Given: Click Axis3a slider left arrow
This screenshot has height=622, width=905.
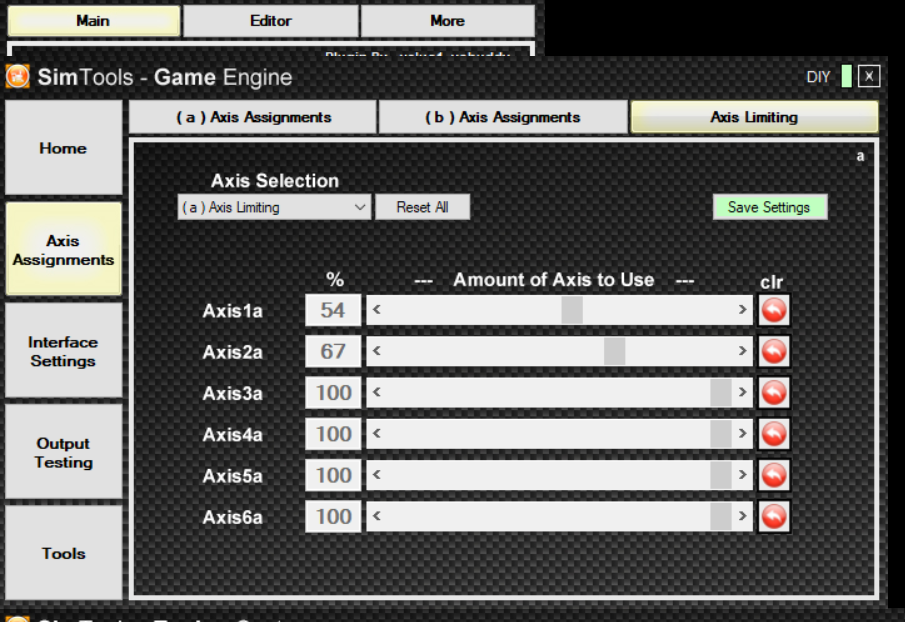Looking at the screenshot, I should [377, 392].
